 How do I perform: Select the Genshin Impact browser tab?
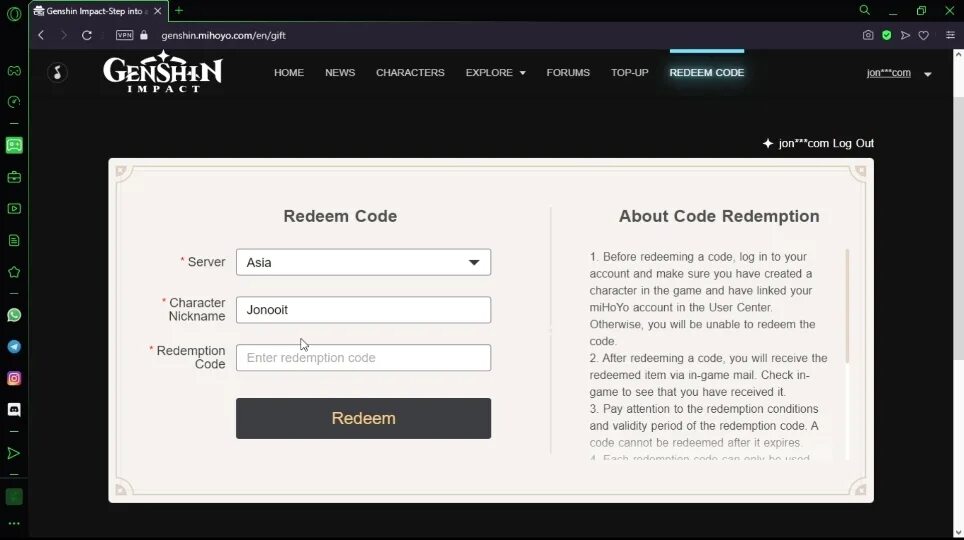coord(97,11)
